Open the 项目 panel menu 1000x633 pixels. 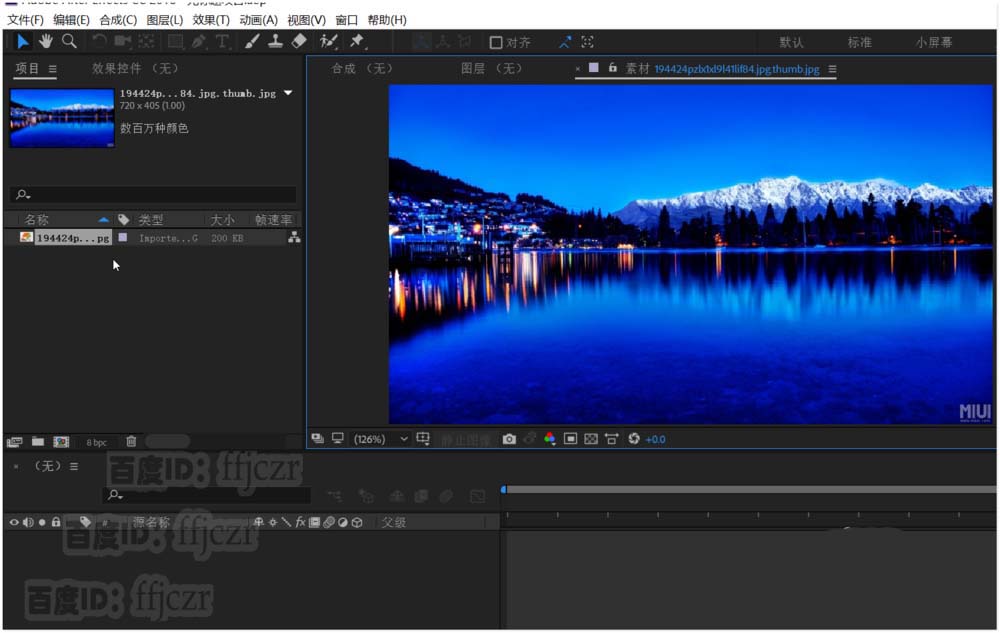point(53,69)
